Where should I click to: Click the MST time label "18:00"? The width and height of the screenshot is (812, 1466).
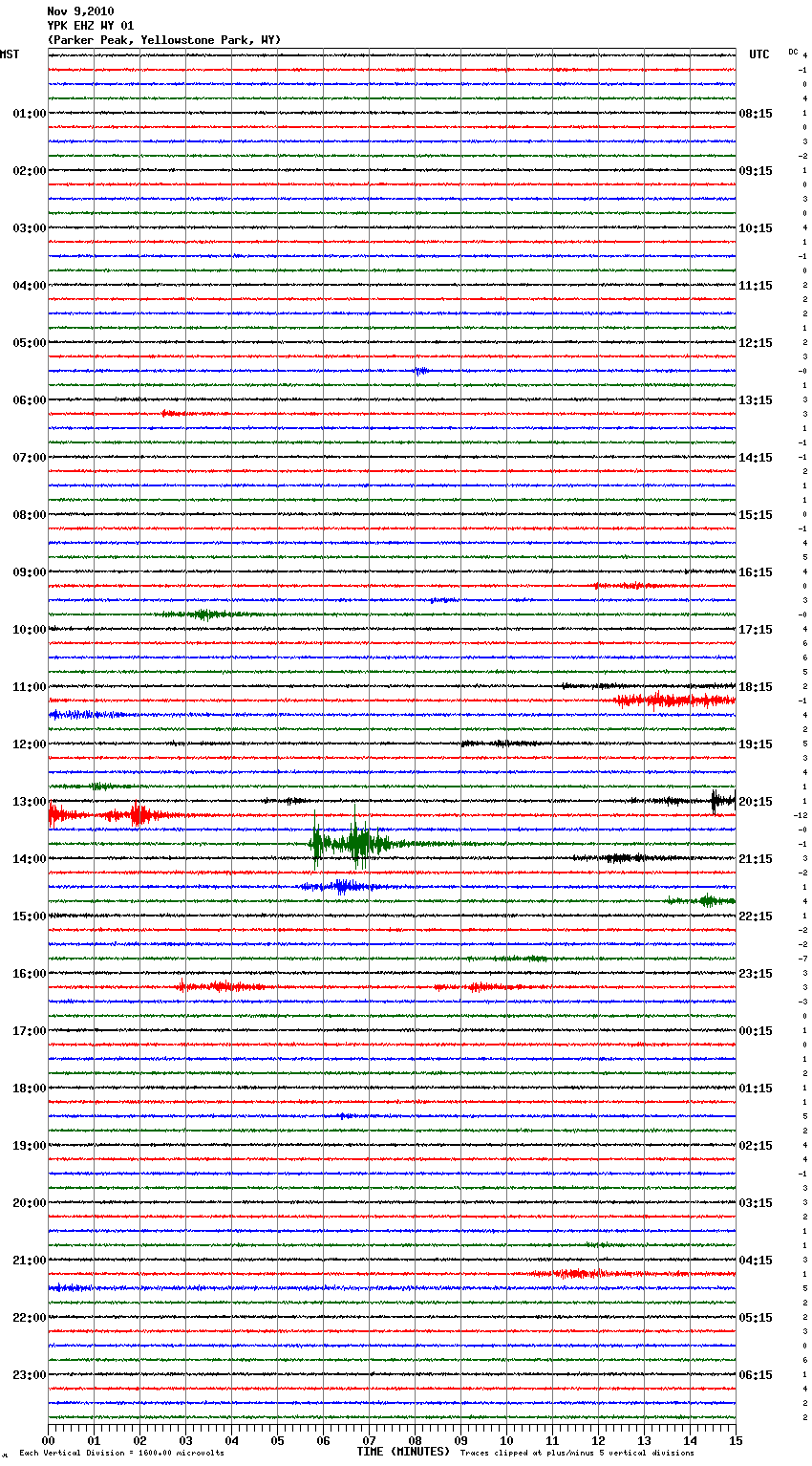tap(30, 1089)
